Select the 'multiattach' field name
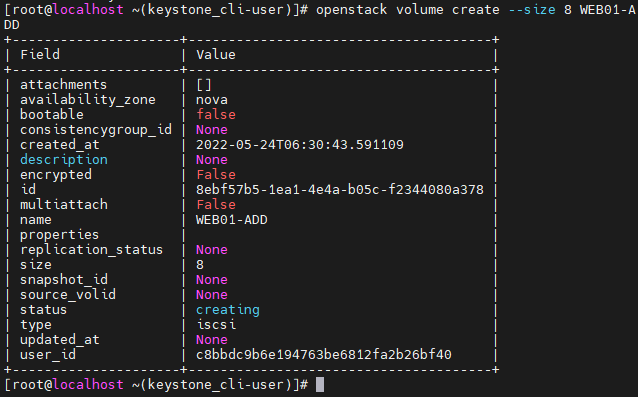The image size is (638, 397). click(64, 205)
